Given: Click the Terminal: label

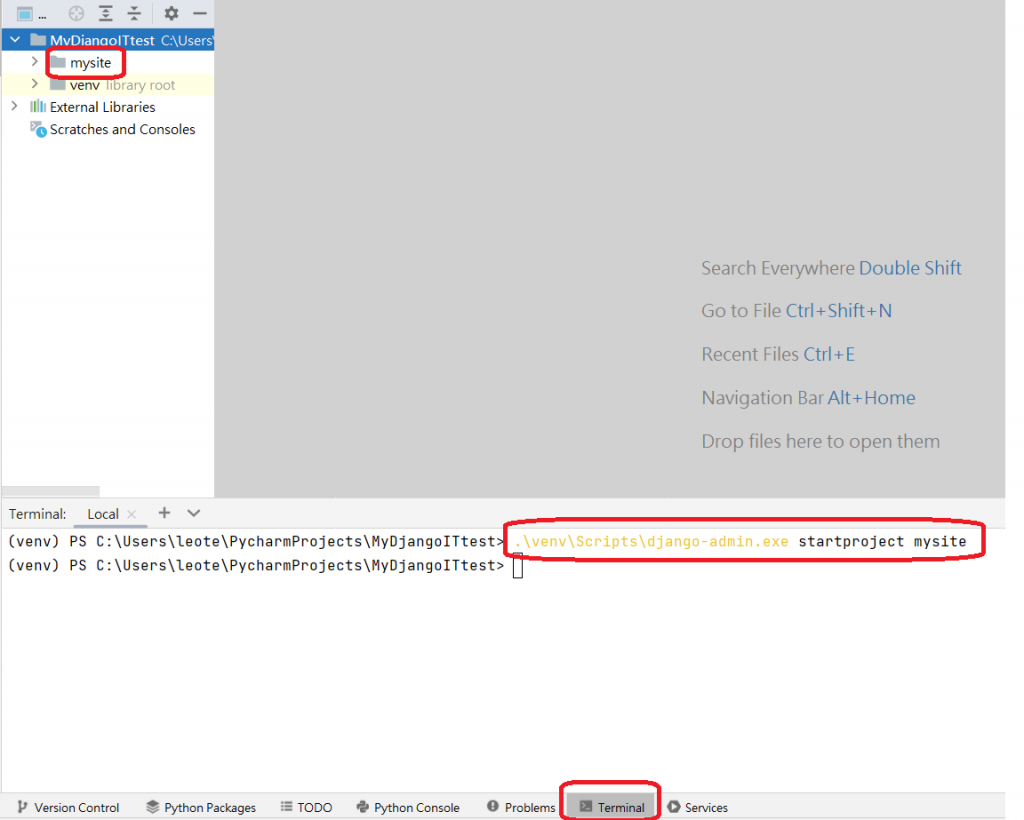Looking at the screenshot, I should pyautogui.click(x=37, y=514).
